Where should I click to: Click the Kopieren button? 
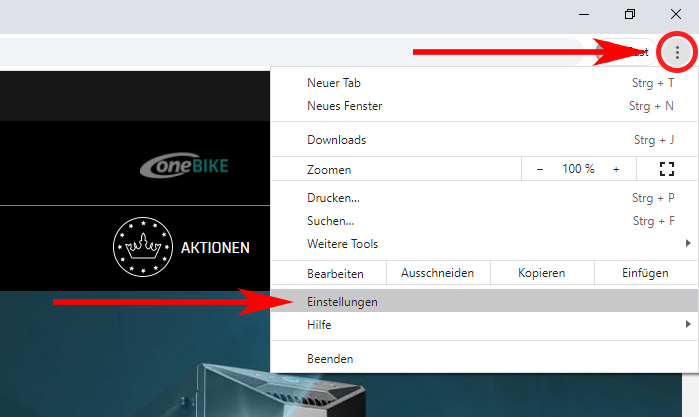542,273
